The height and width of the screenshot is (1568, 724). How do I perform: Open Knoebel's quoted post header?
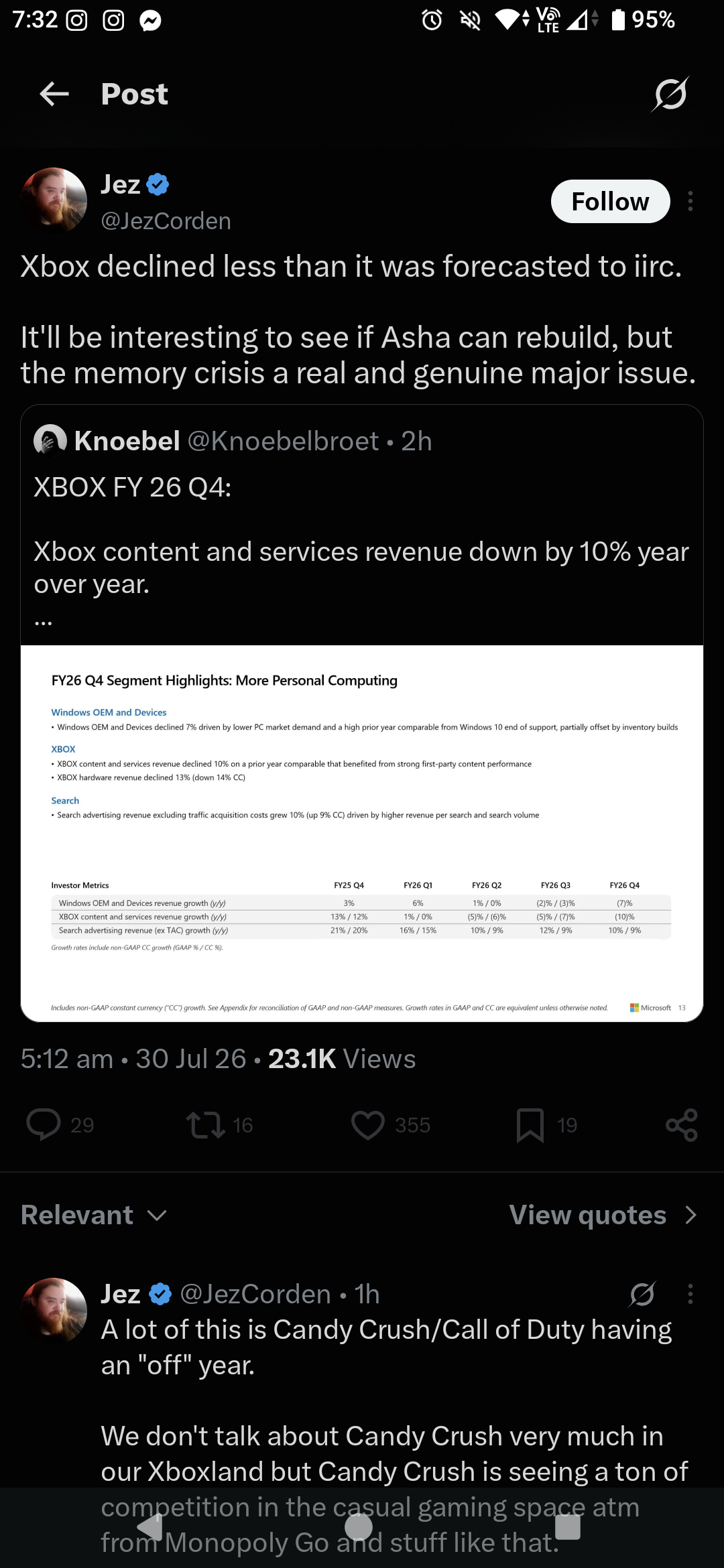tap(233, 441)
